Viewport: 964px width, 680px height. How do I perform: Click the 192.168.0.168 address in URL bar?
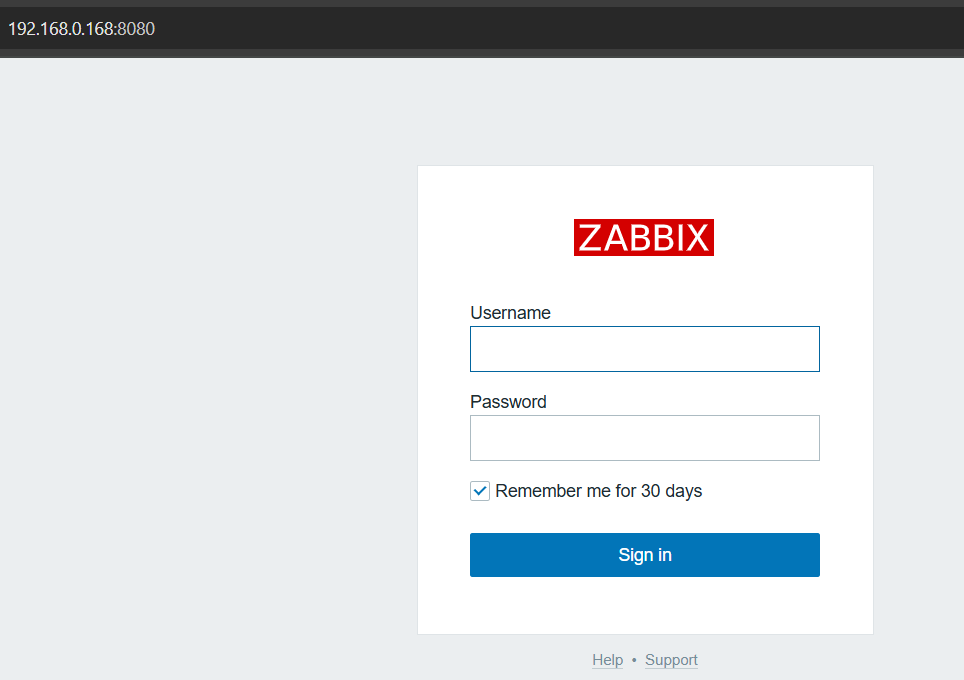point(61,29)
